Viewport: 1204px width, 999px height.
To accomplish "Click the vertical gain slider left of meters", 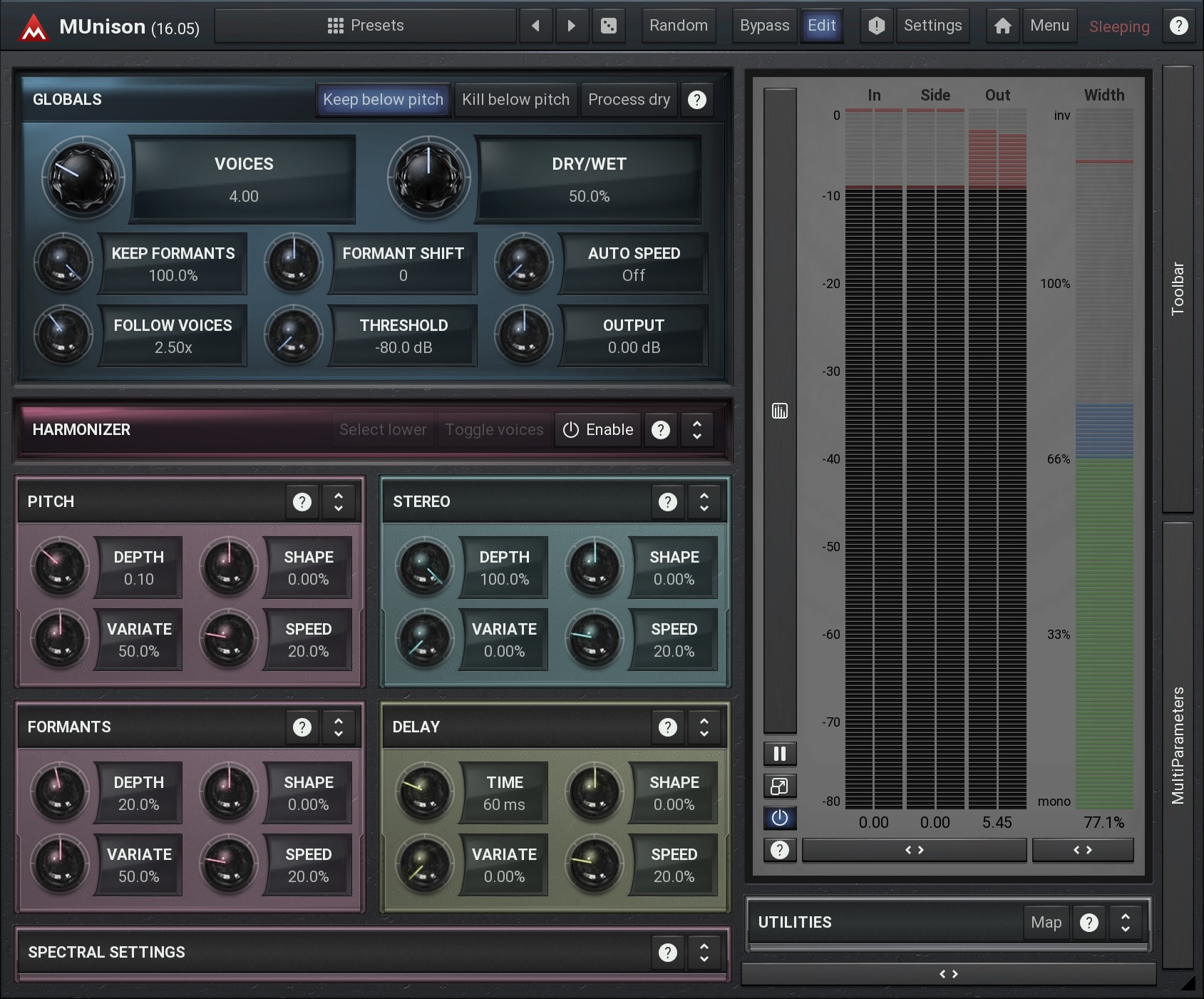I will click(780, 411).
